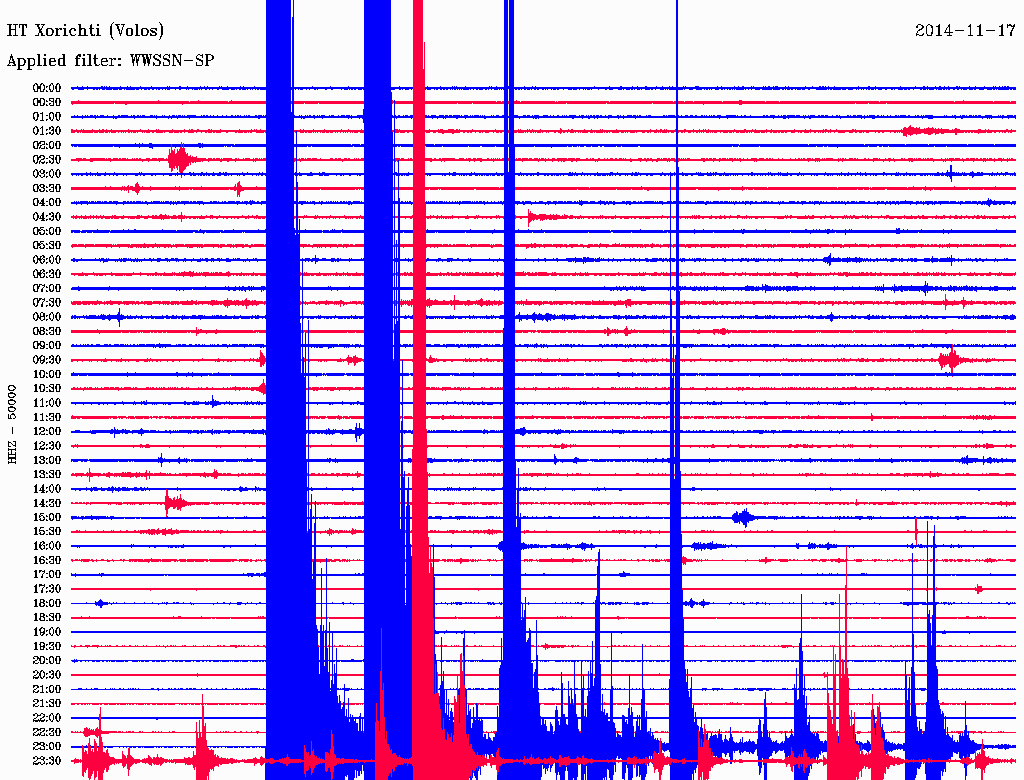Click the '17:00' time label
This screenshot has width=1024, height=780.
pyautogui.click(x=47, y=575)
